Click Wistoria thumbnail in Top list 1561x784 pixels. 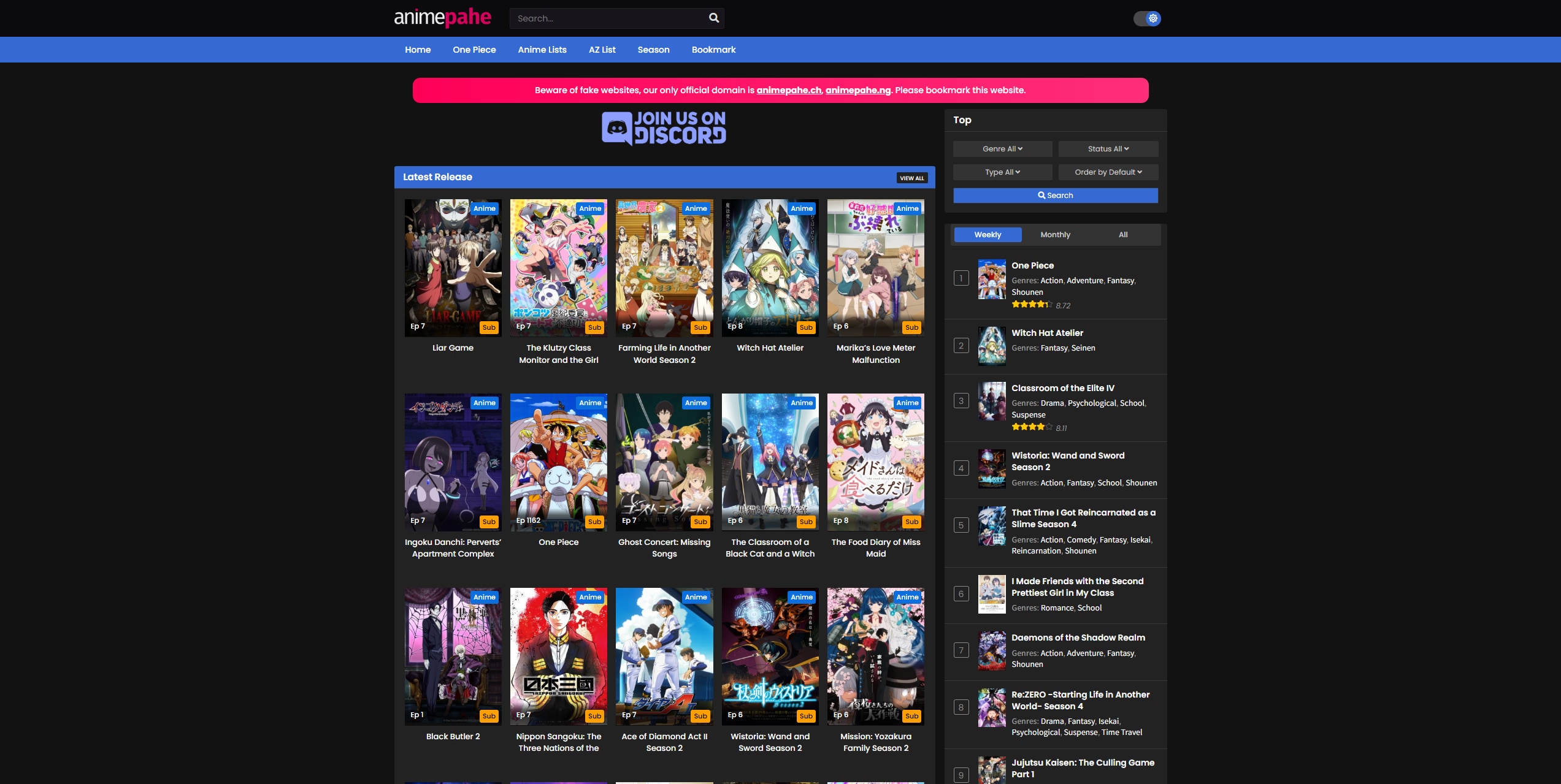(x=991, y=469)
